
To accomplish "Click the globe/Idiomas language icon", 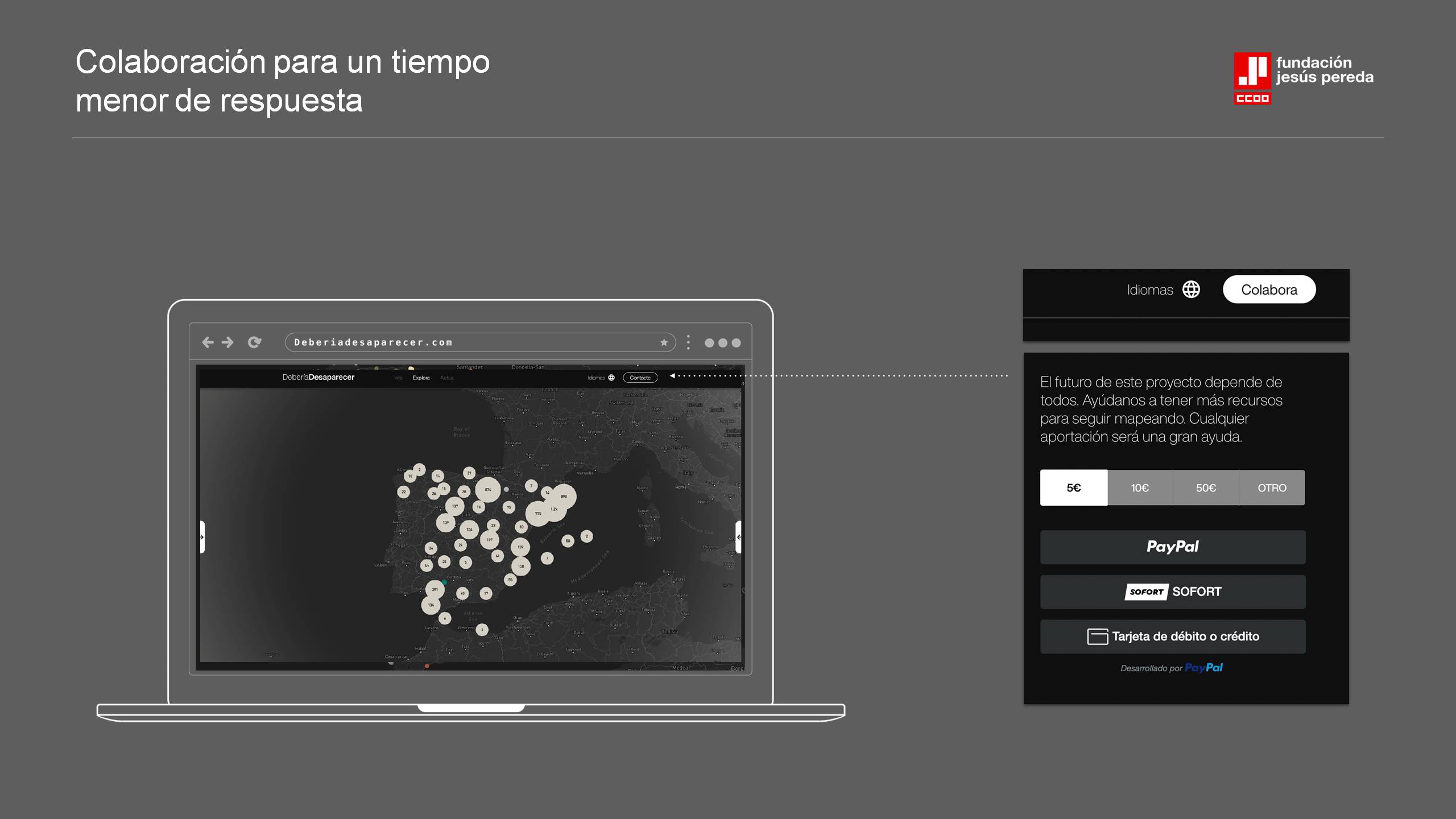I will 1192,289.
